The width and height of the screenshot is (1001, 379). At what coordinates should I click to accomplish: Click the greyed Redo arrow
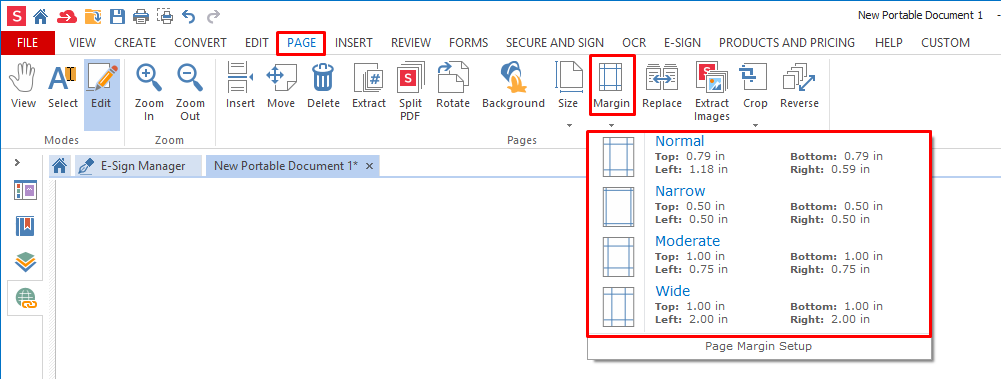(x=213, y=16)
